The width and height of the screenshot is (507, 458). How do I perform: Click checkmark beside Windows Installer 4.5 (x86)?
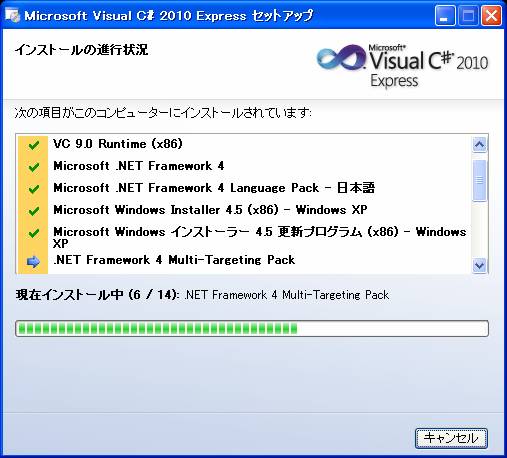[33, 211]
